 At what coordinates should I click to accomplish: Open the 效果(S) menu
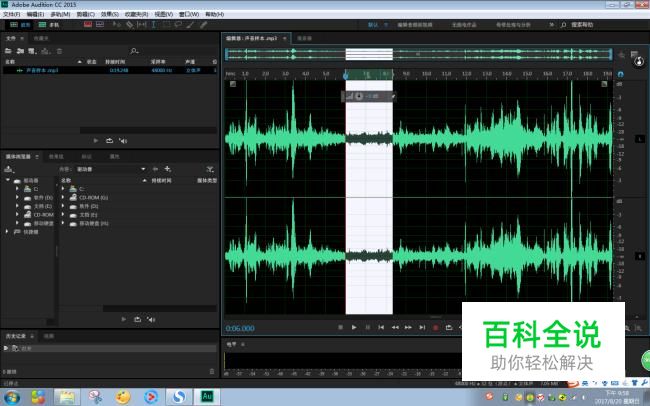[110, 14]
